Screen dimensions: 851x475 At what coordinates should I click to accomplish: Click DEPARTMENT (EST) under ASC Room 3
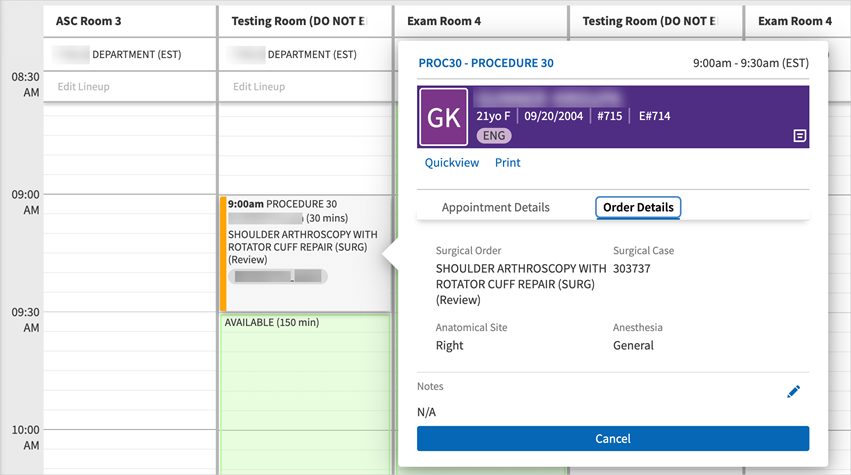(x=137, y=55)
